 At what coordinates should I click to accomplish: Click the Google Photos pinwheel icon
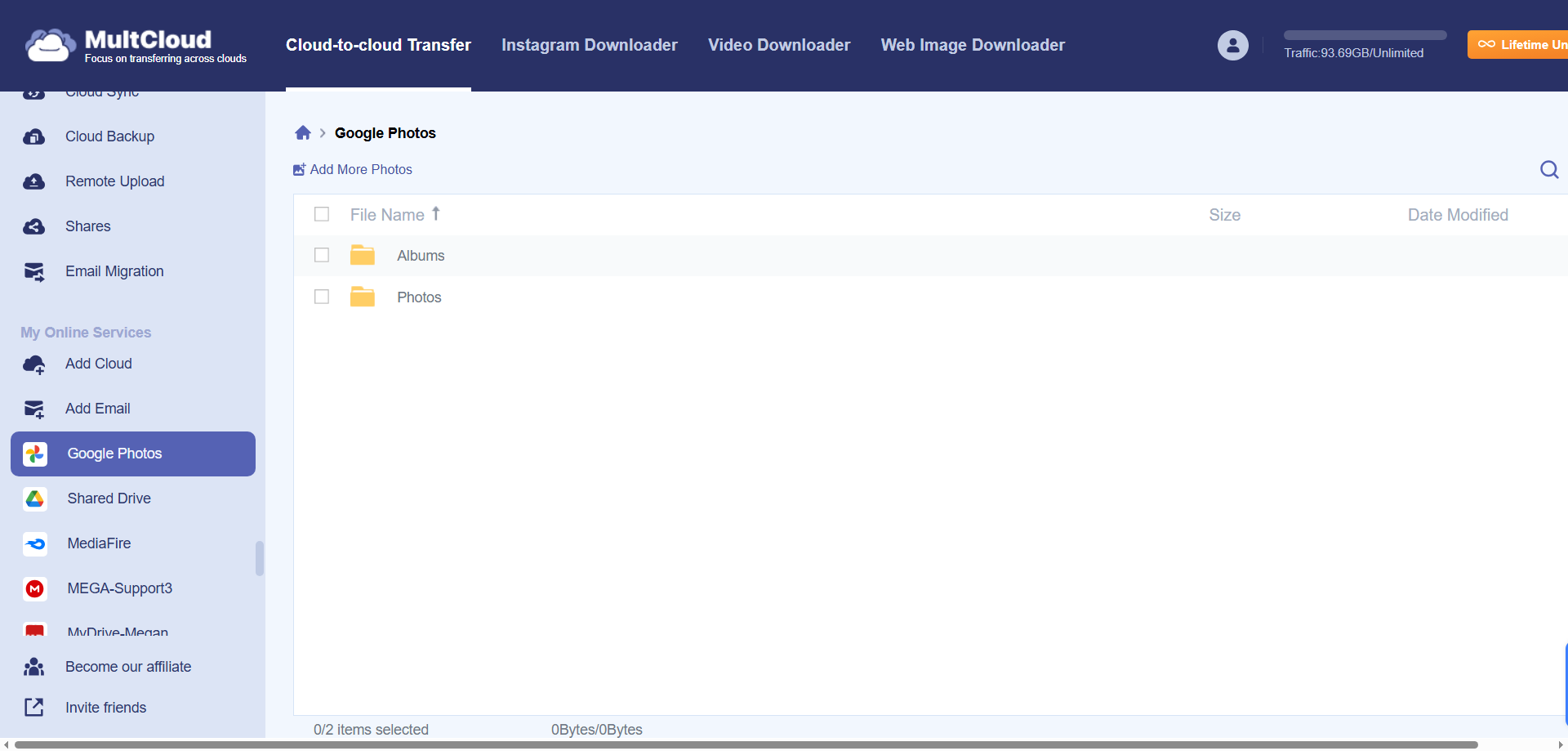[35, 454]
